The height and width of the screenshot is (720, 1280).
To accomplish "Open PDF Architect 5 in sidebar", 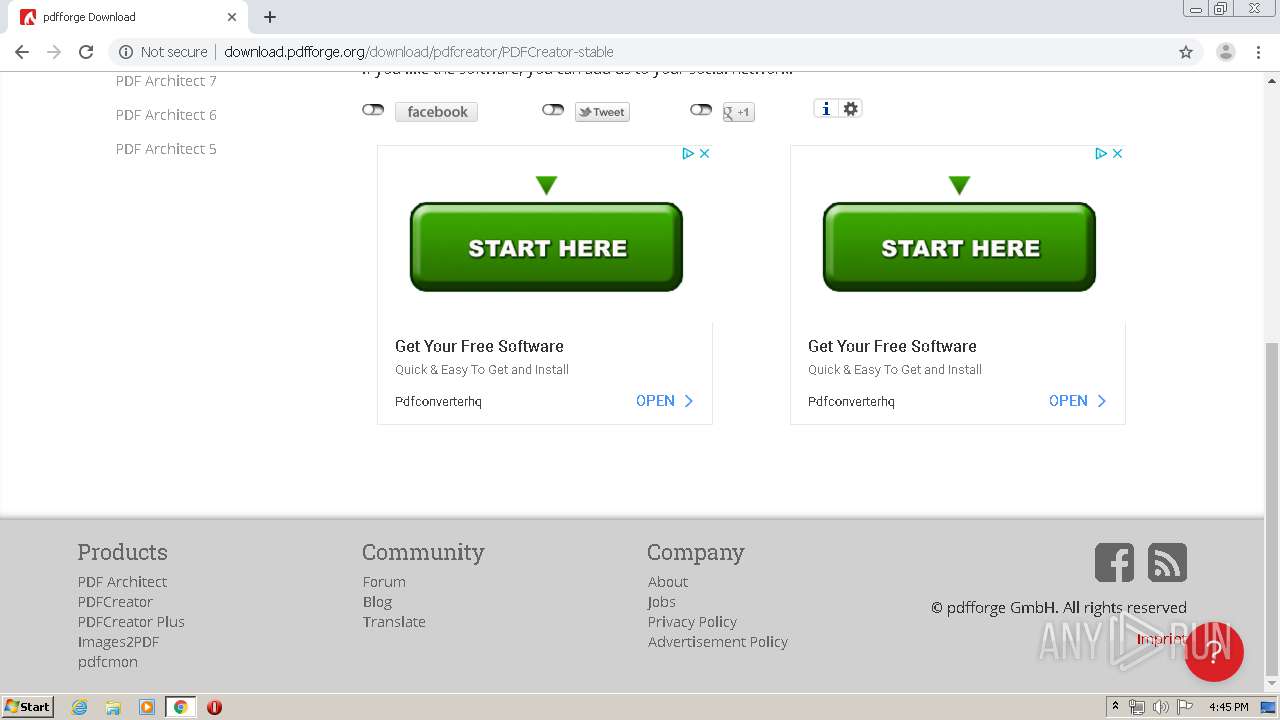I will point(166,149).
